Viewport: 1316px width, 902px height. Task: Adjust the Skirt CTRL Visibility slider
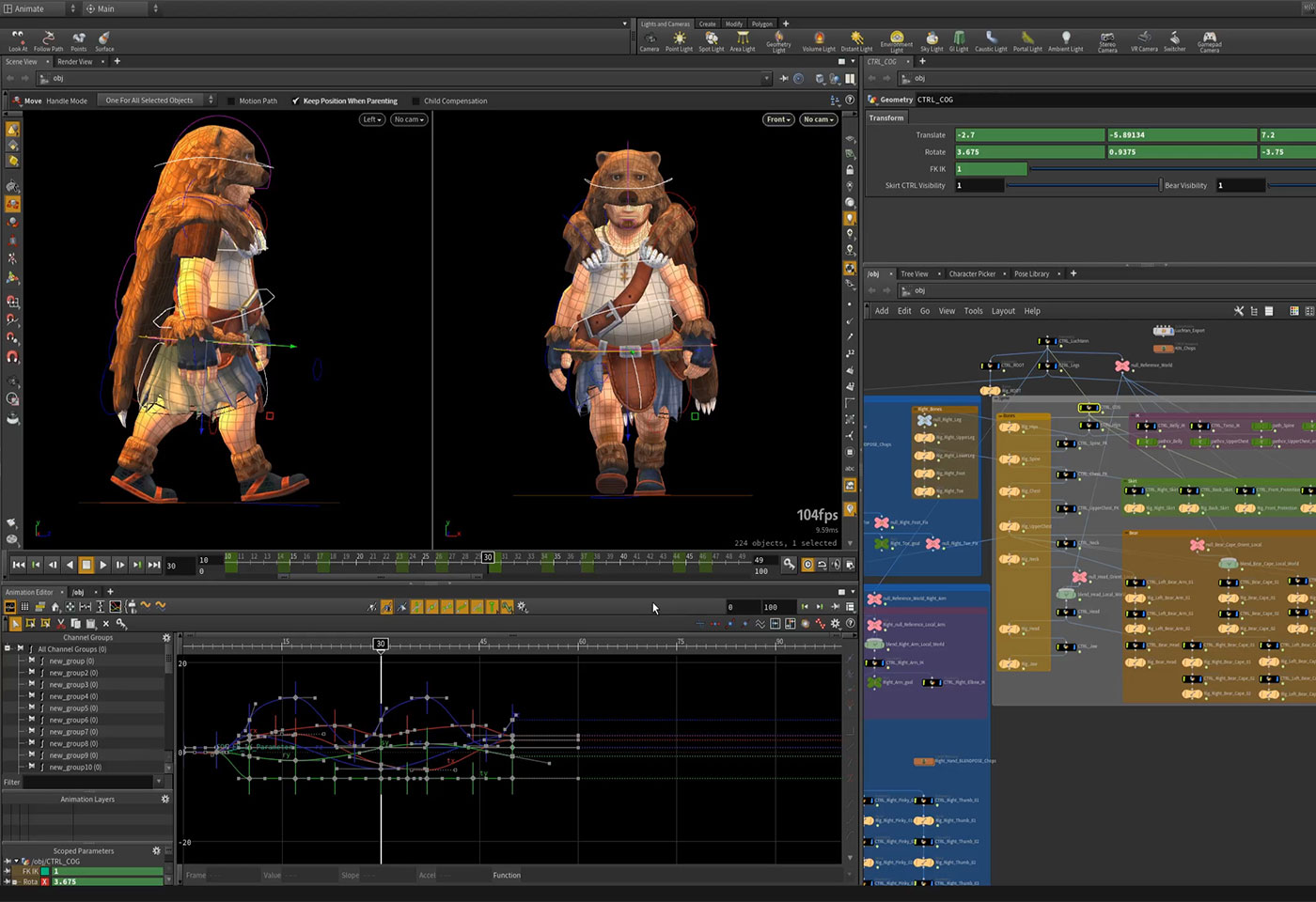pyautogui.click(x=1084, y=186)
